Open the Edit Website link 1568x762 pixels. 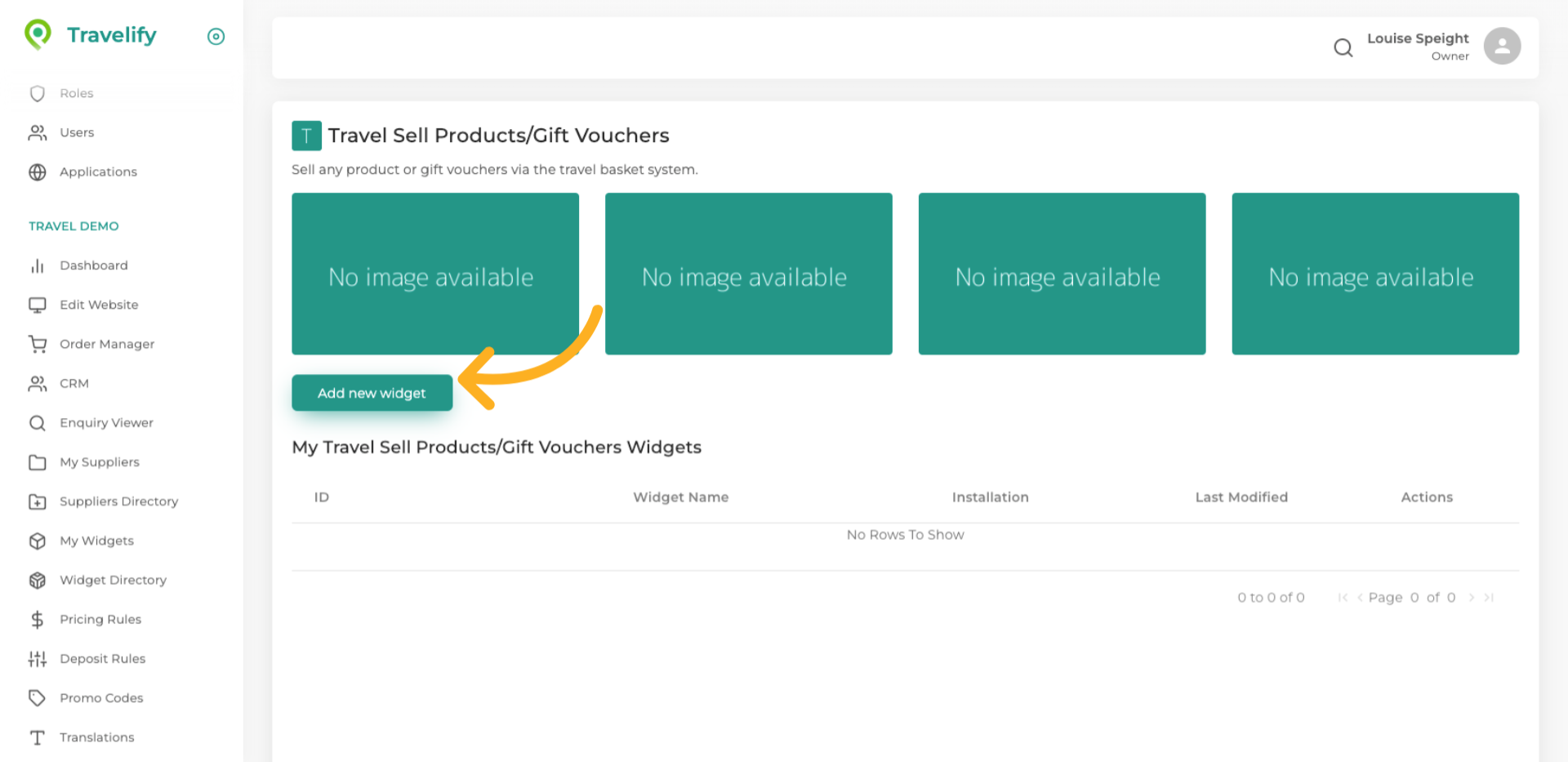point(99,305)
